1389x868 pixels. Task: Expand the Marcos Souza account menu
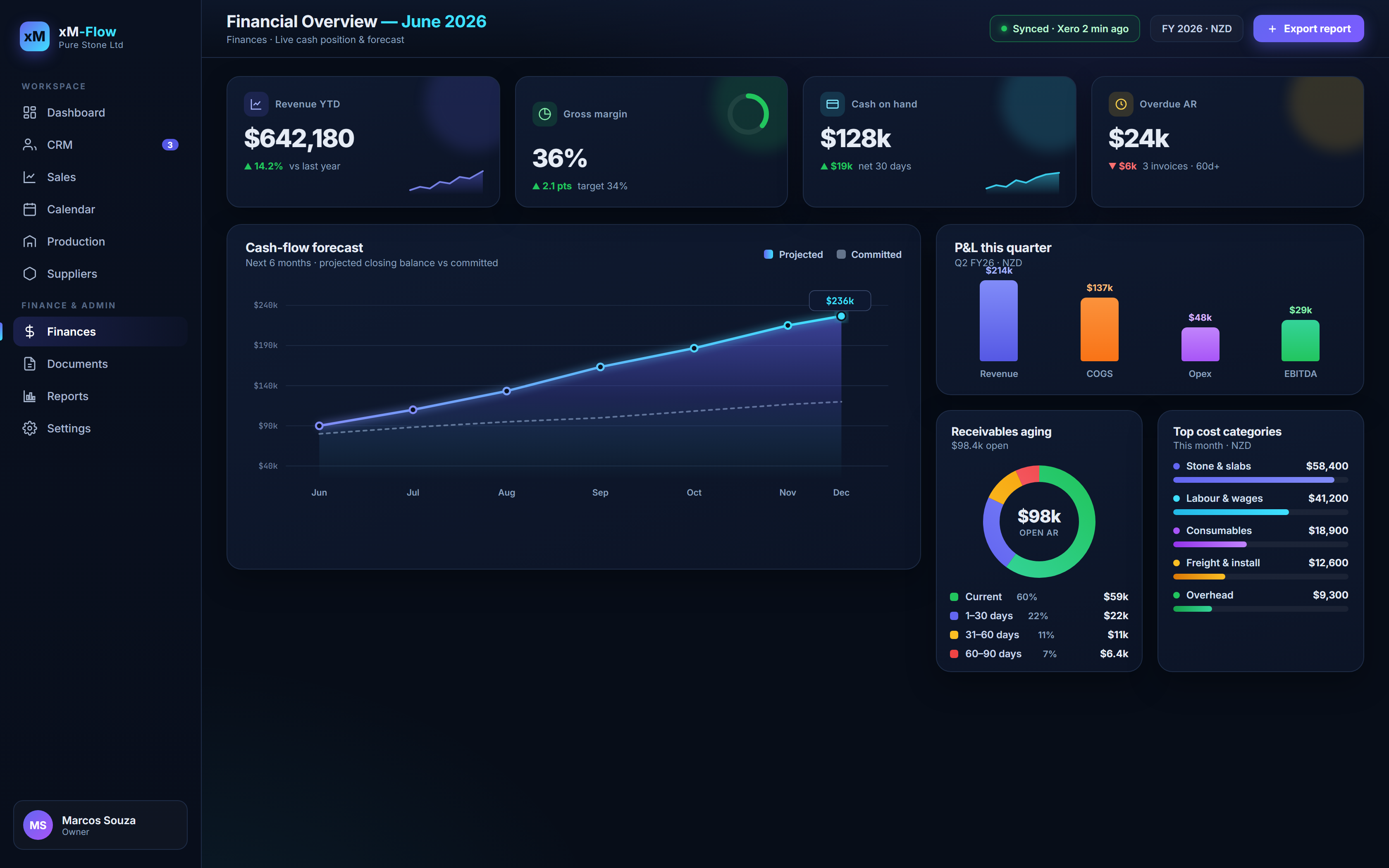[x=100, y=825]
